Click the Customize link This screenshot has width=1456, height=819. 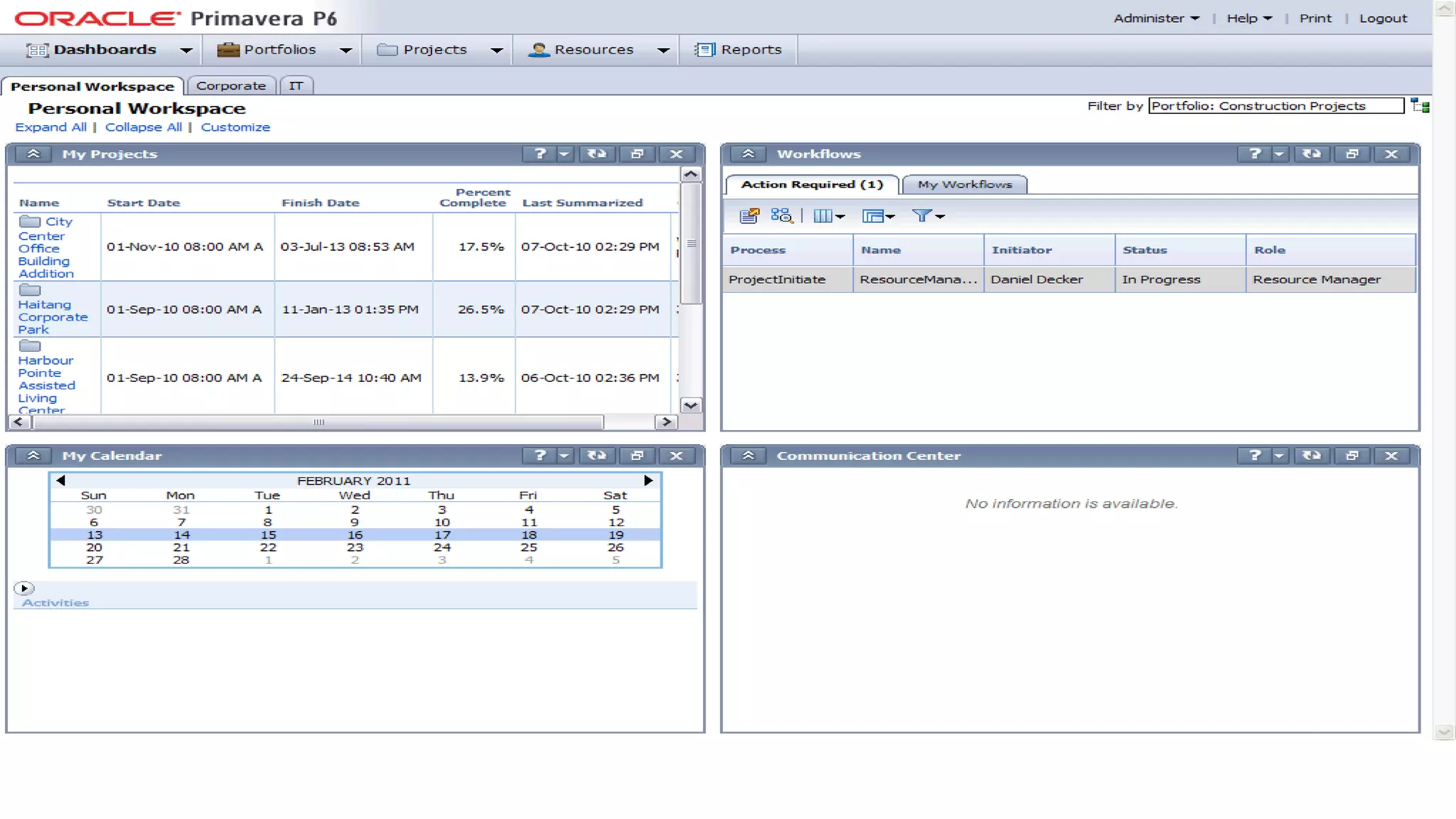pos(235,127)
